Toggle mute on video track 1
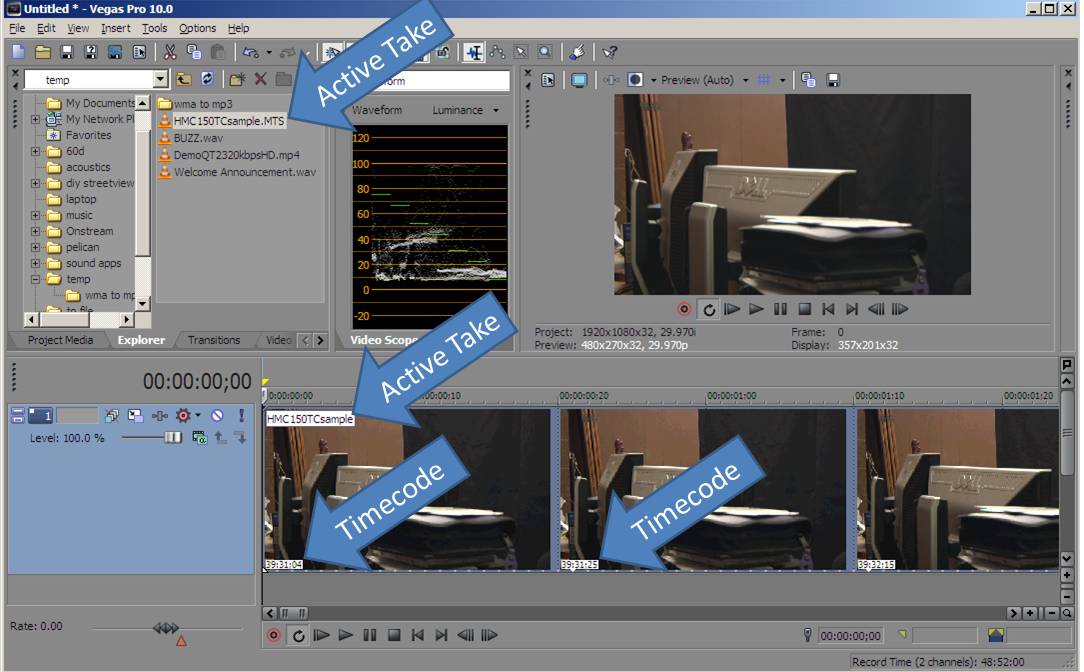 [217, 415]
